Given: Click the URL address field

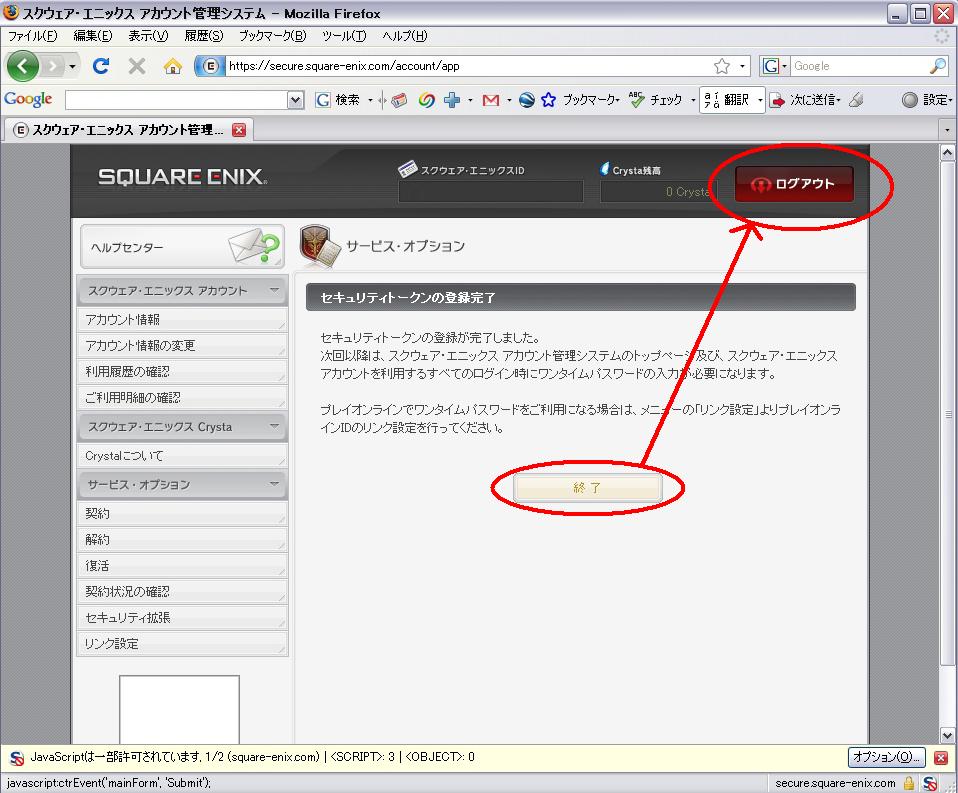Looking at the screenshot, I should (x=467, y=66).
